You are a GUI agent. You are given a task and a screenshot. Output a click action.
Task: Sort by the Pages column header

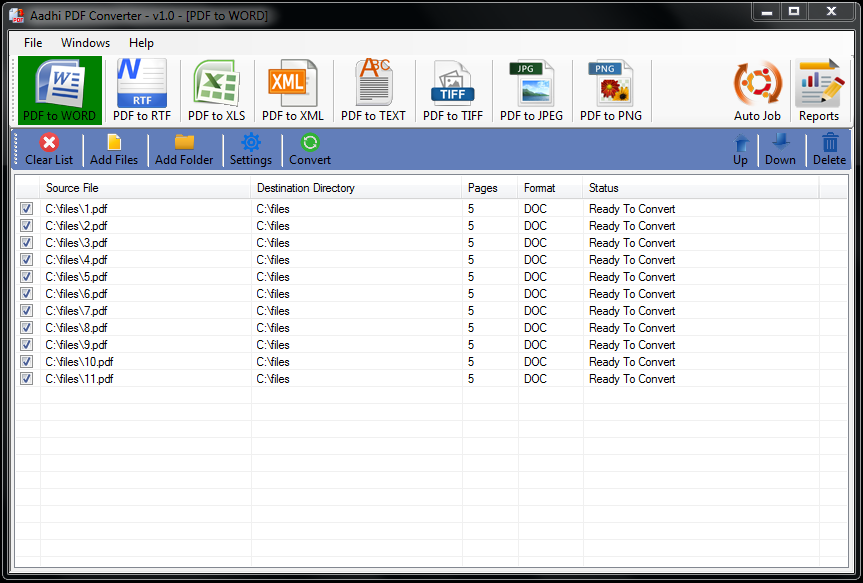pyautogui.click(x=490, y=188)
